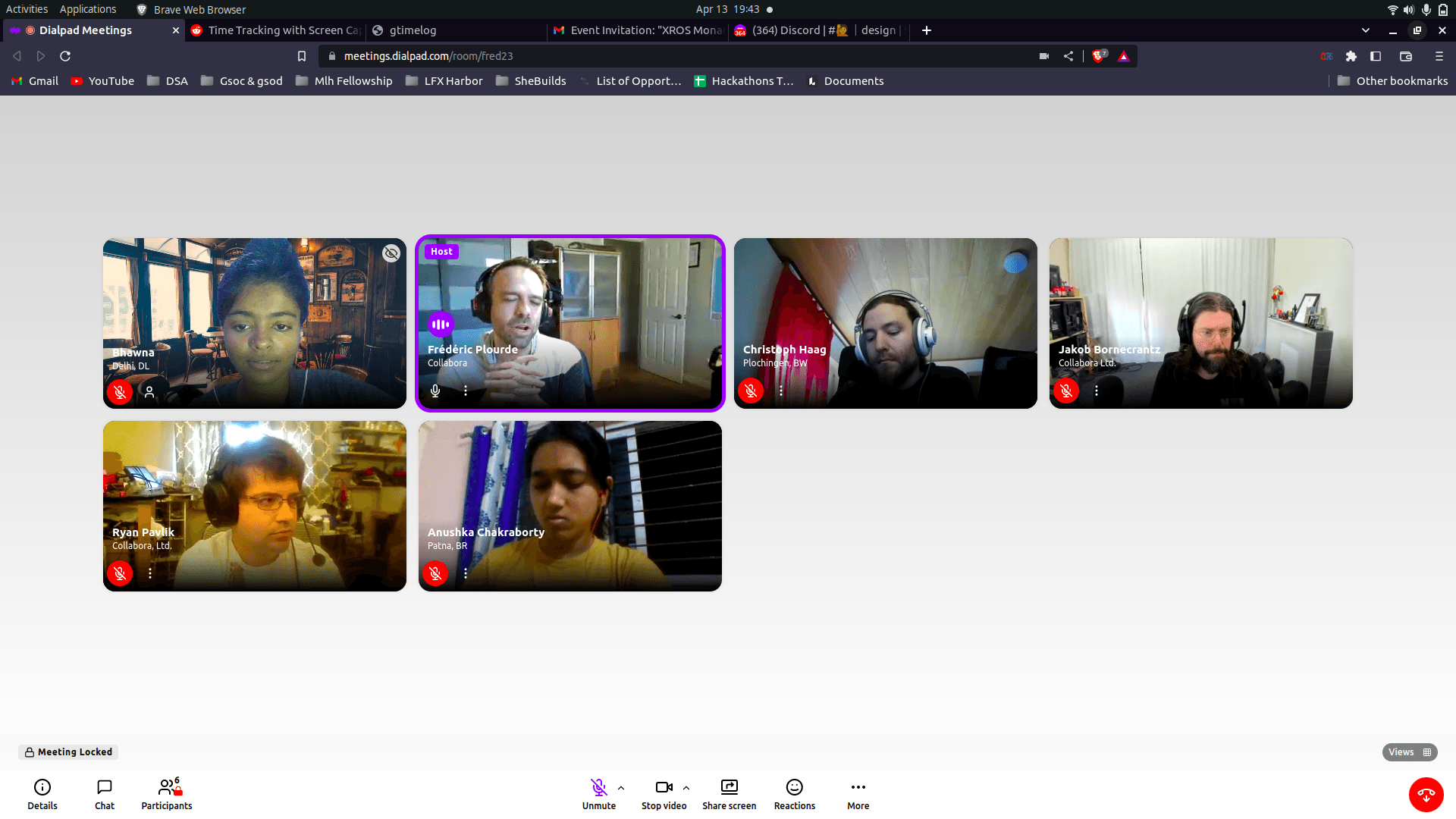Open options menu on Christoph Haag's tile

coord(781,391)
